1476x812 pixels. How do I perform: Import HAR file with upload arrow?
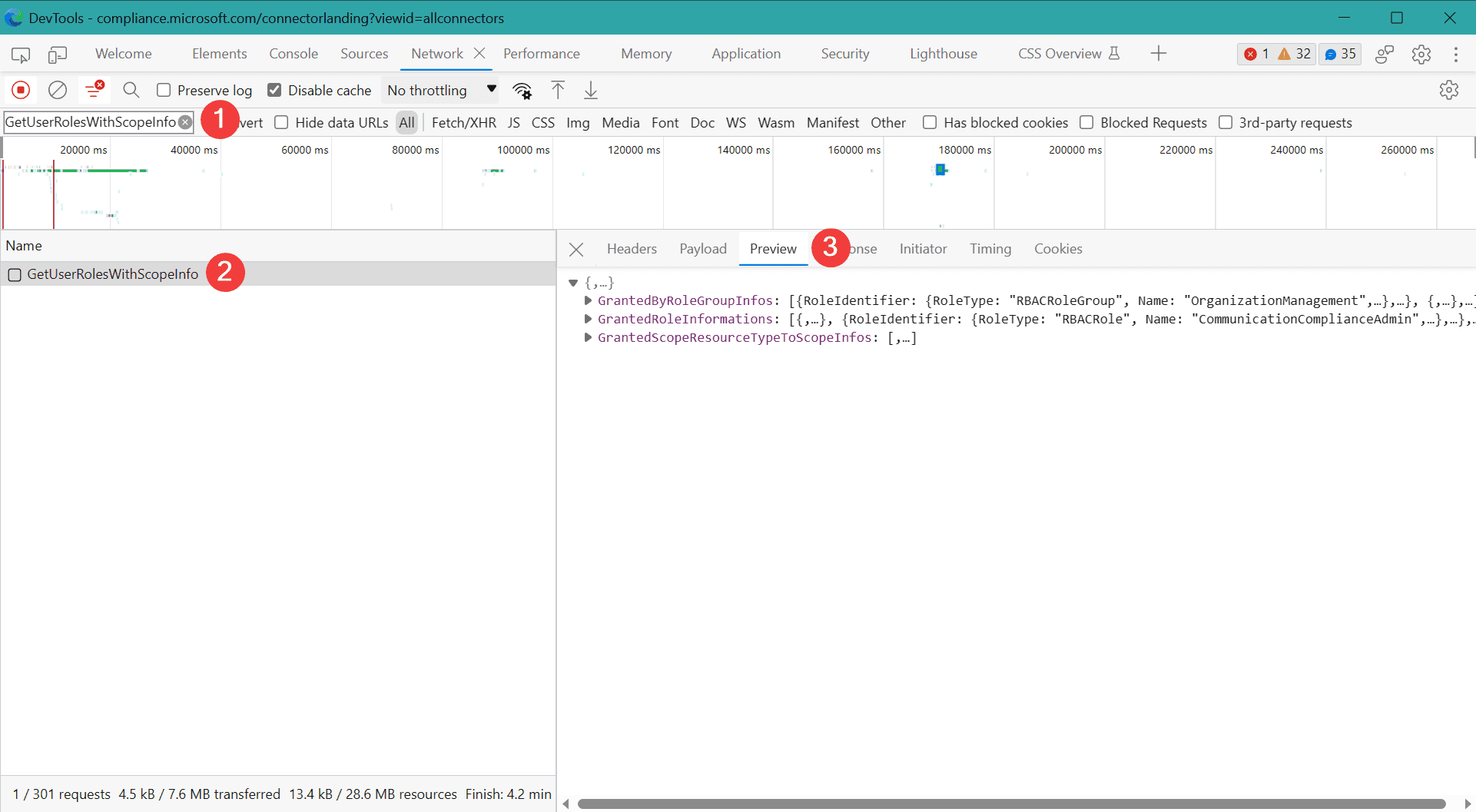[x=558, y=91]
